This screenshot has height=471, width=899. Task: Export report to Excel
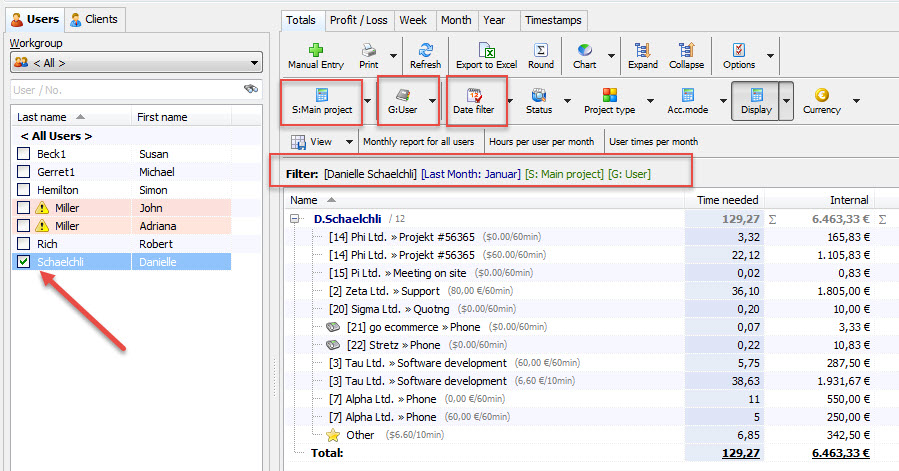[x=486, y=51]
